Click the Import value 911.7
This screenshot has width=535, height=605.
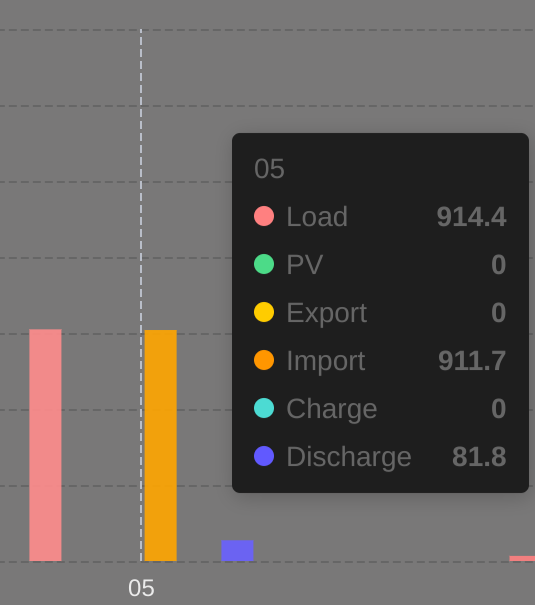pos(472,361)
